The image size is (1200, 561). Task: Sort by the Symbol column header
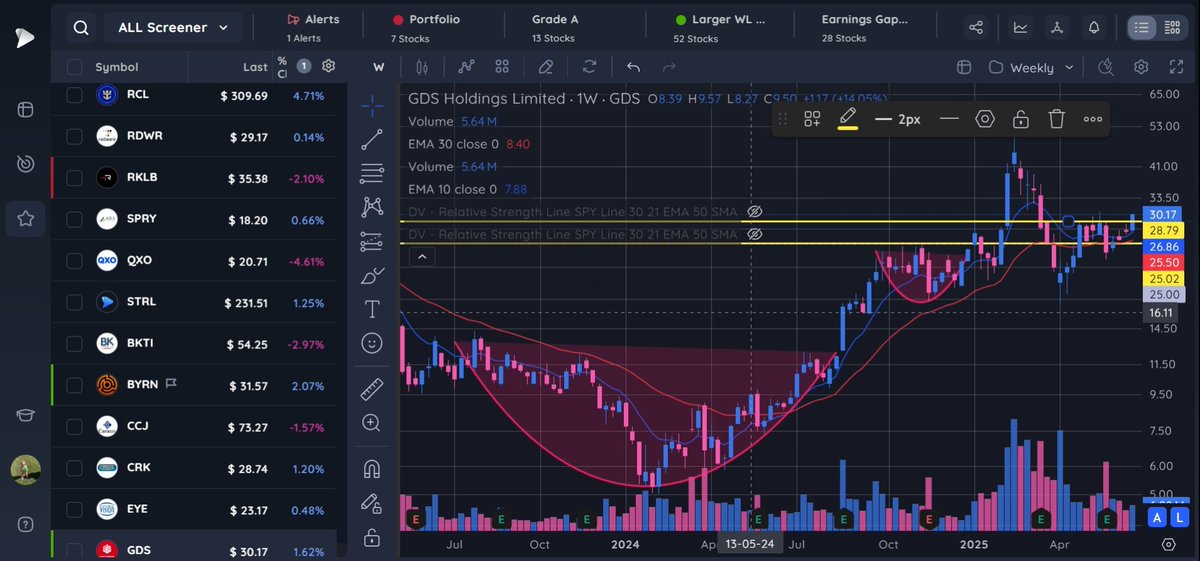coord(117,67)
